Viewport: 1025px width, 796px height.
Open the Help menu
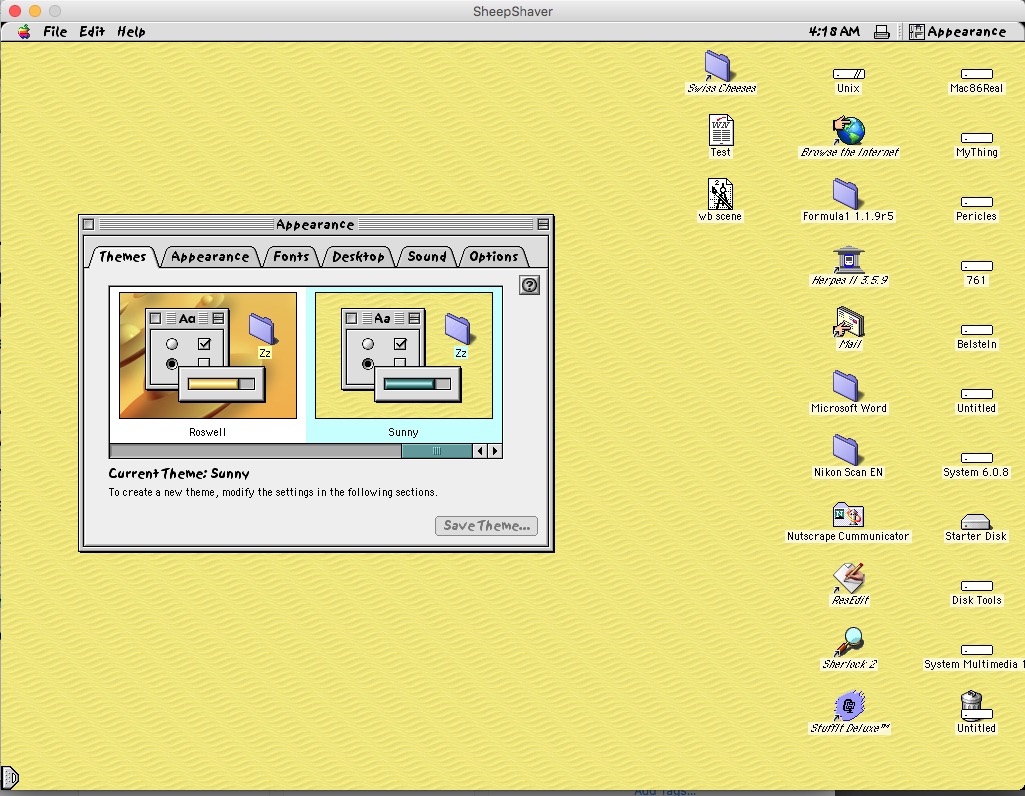(131, 31)
